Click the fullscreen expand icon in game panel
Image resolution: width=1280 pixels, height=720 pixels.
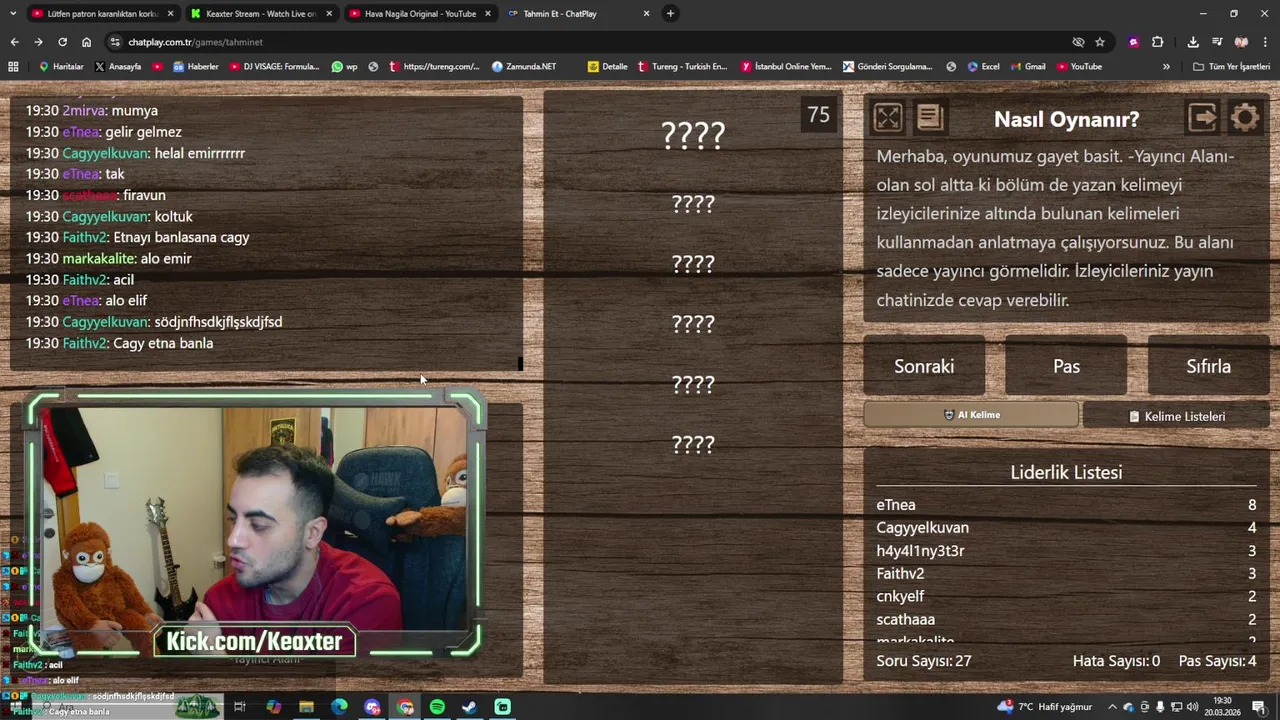pos(887,118)
